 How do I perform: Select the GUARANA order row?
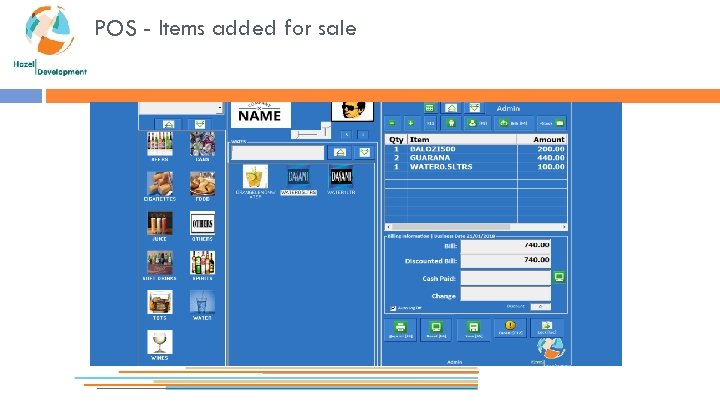(x=476, y=158)
